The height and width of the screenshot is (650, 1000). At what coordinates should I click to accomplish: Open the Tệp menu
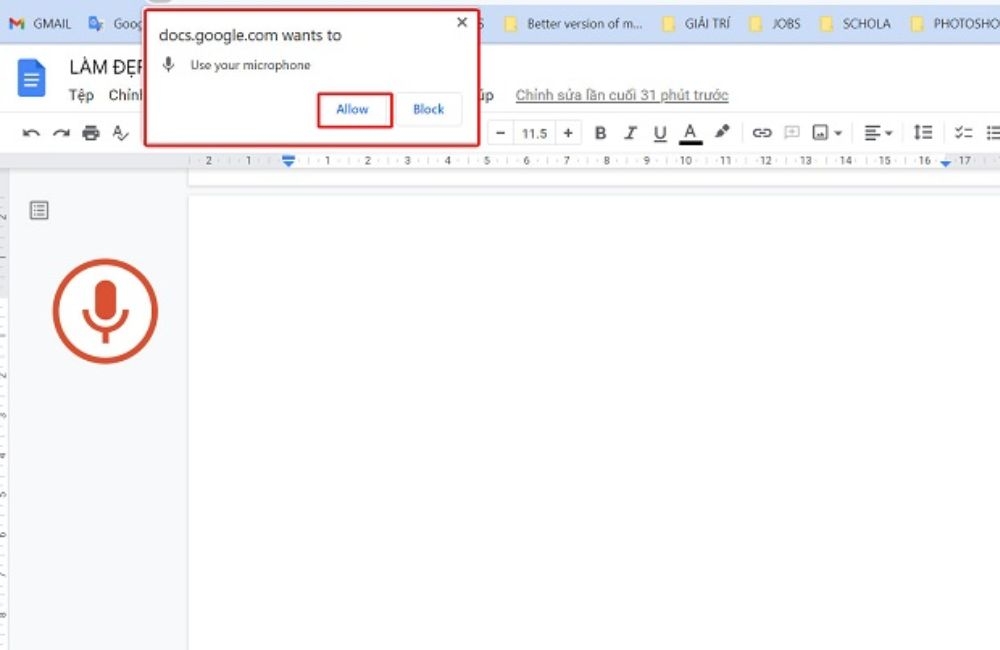[81, 95]
